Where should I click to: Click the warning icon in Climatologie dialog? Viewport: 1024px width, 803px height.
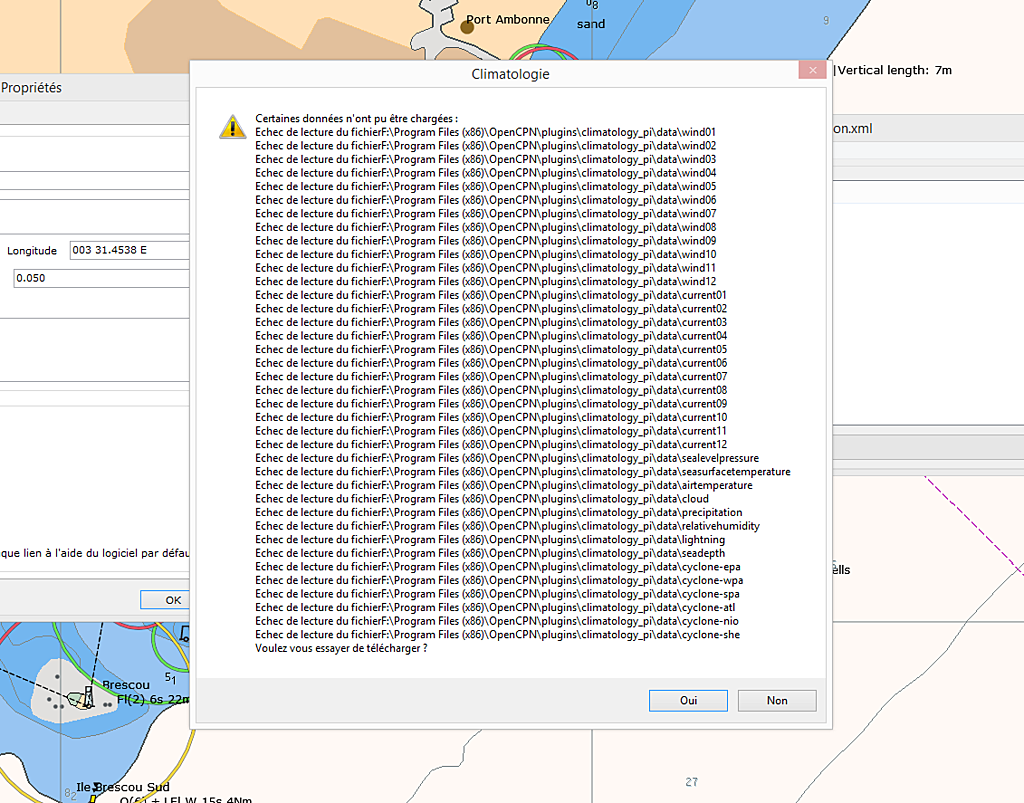(232, 127)
